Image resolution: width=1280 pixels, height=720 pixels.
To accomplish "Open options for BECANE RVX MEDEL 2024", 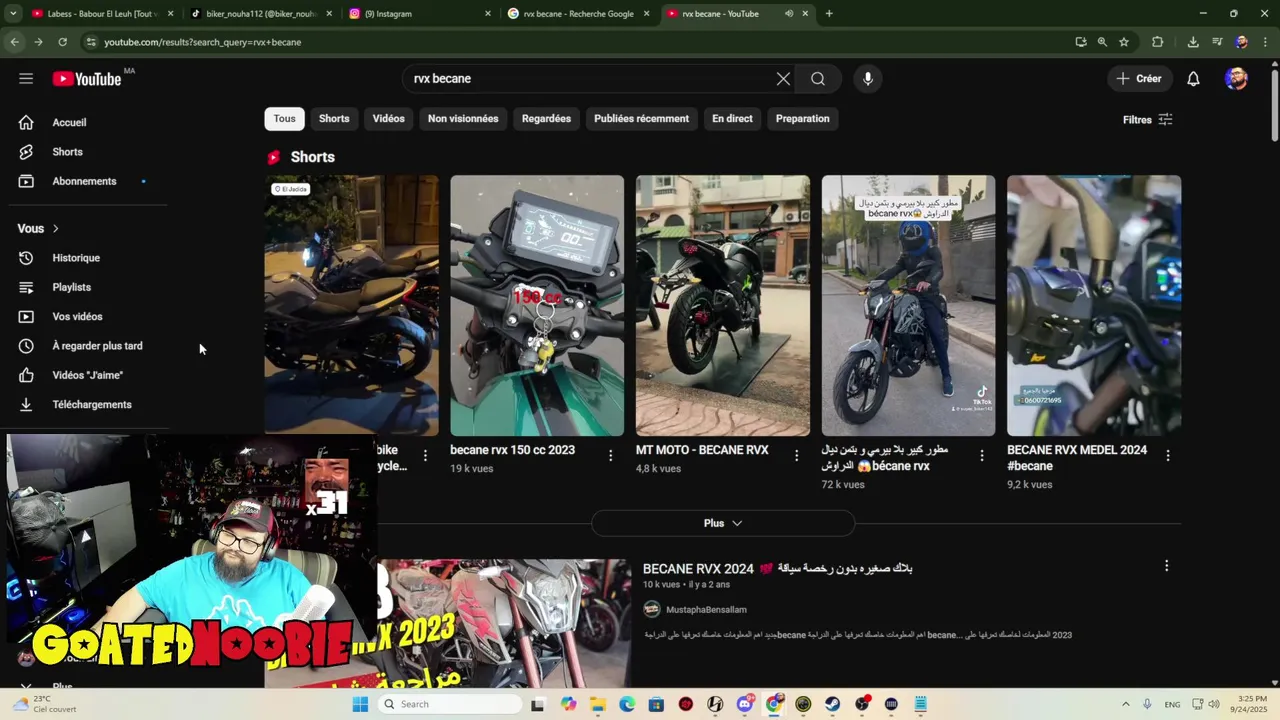I will click(1168, 455).
